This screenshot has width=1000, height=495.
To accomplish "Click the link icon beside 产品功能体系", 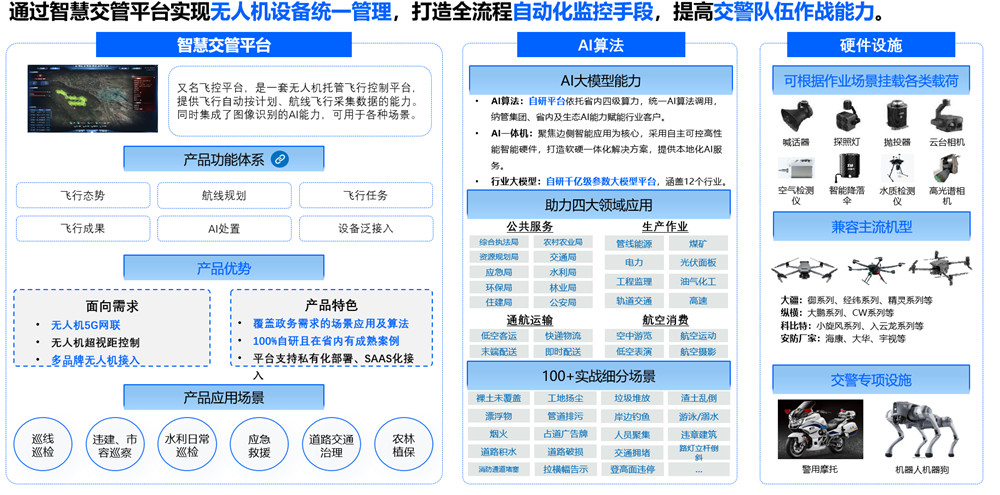I will [x=279, y=159].
